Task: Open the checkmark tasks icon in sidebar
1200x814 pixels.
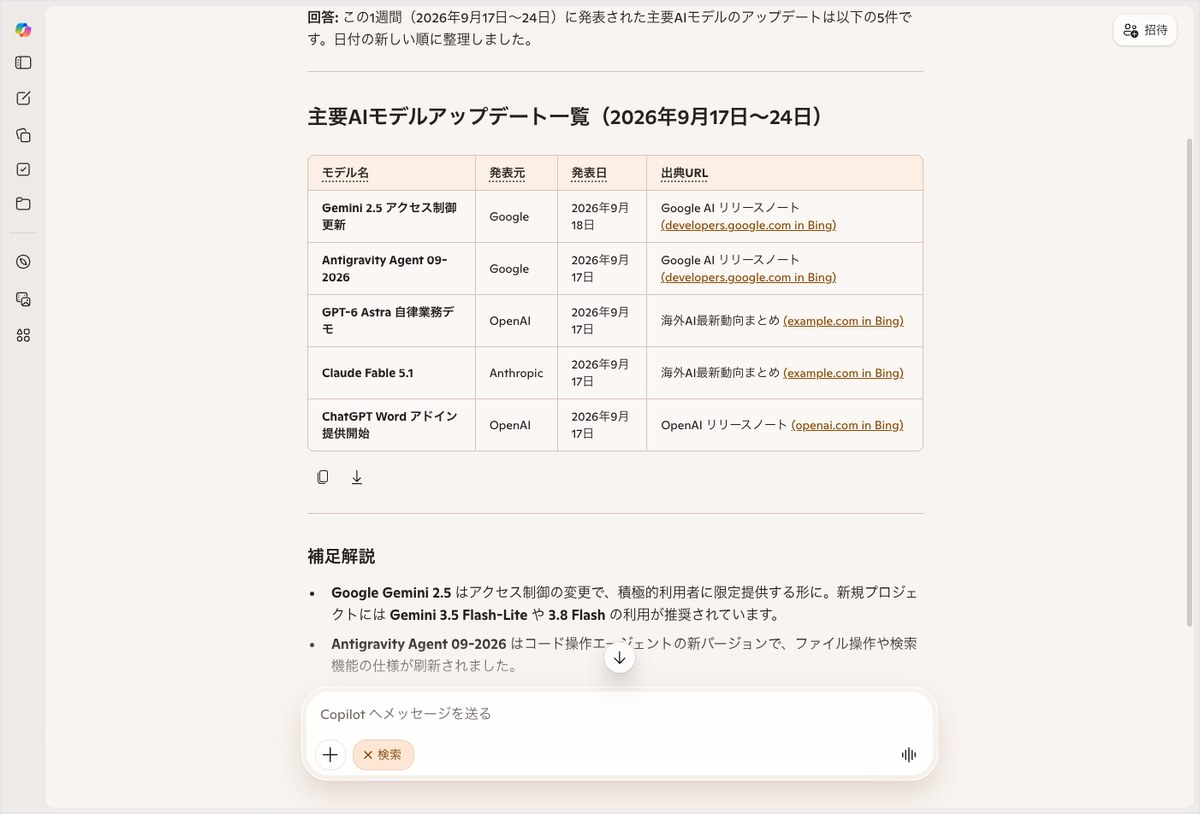Action: point(23,170)
